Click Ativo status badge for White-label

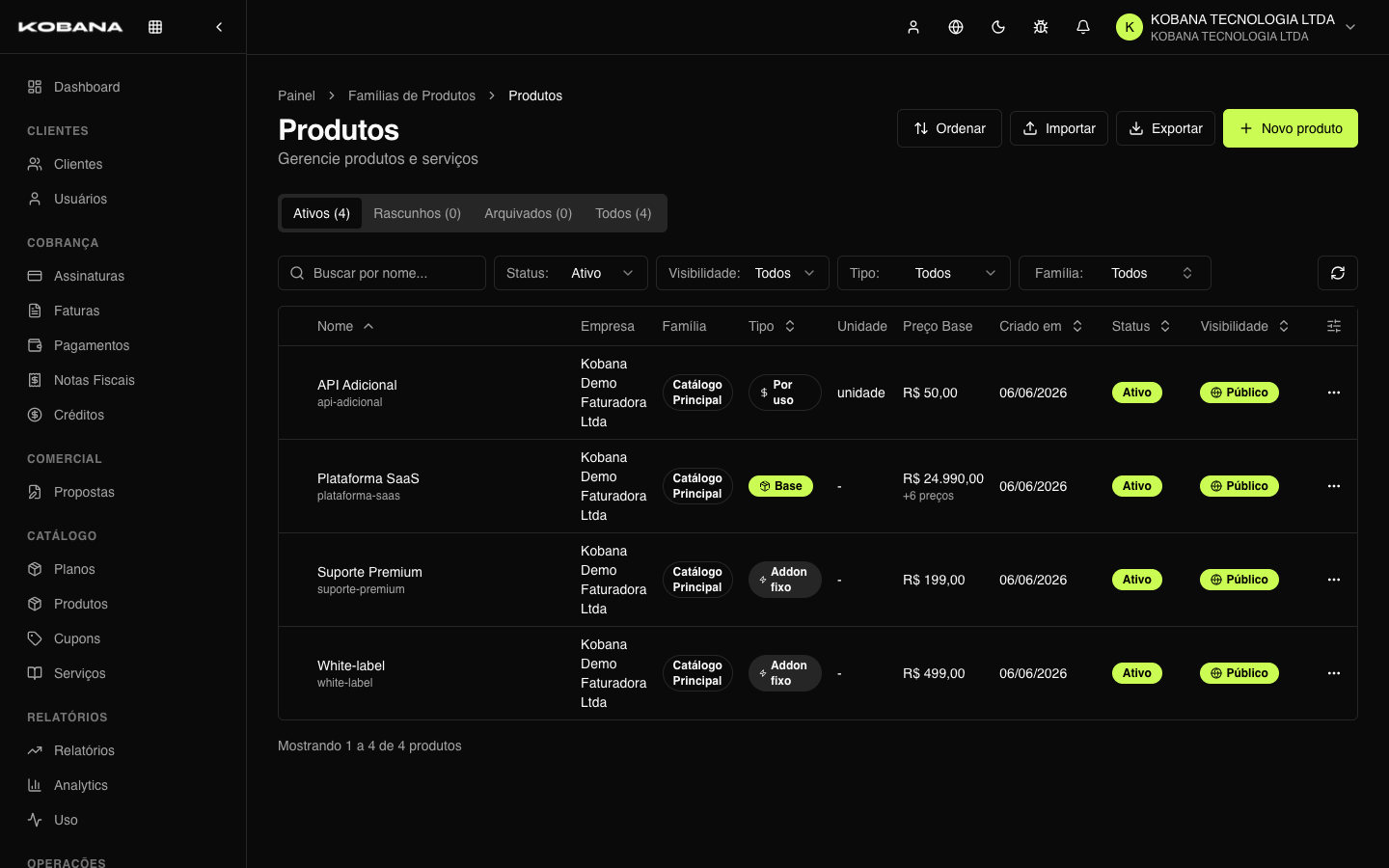[x=1136, y=673]
